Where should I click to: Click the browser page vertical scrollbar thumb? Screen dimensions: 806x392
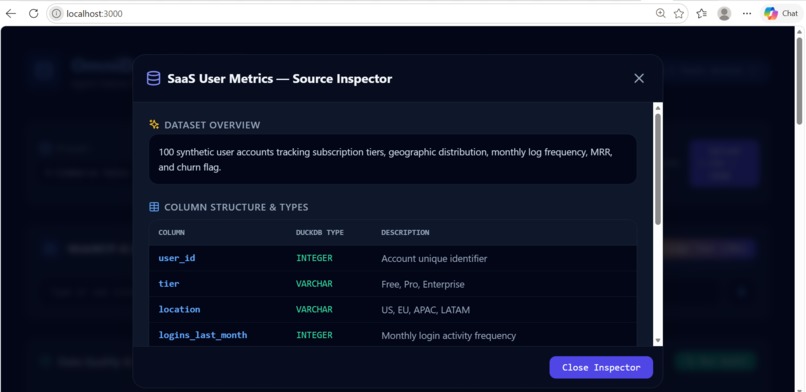point(799,80)
